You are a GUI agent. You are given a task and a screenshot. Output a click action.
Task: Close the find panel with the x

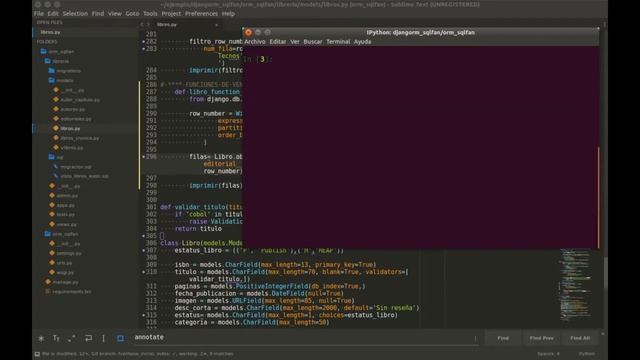[x=603, y=334]
